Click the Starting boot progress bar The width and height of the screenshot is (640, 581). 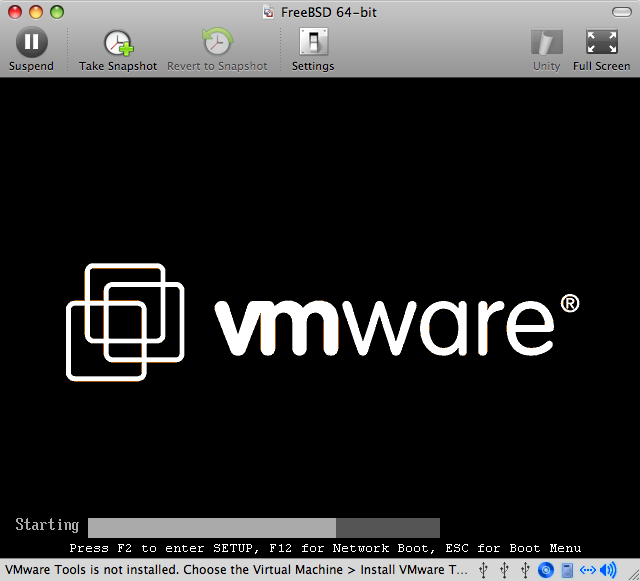pyautogui.click(x=263, y=528)
